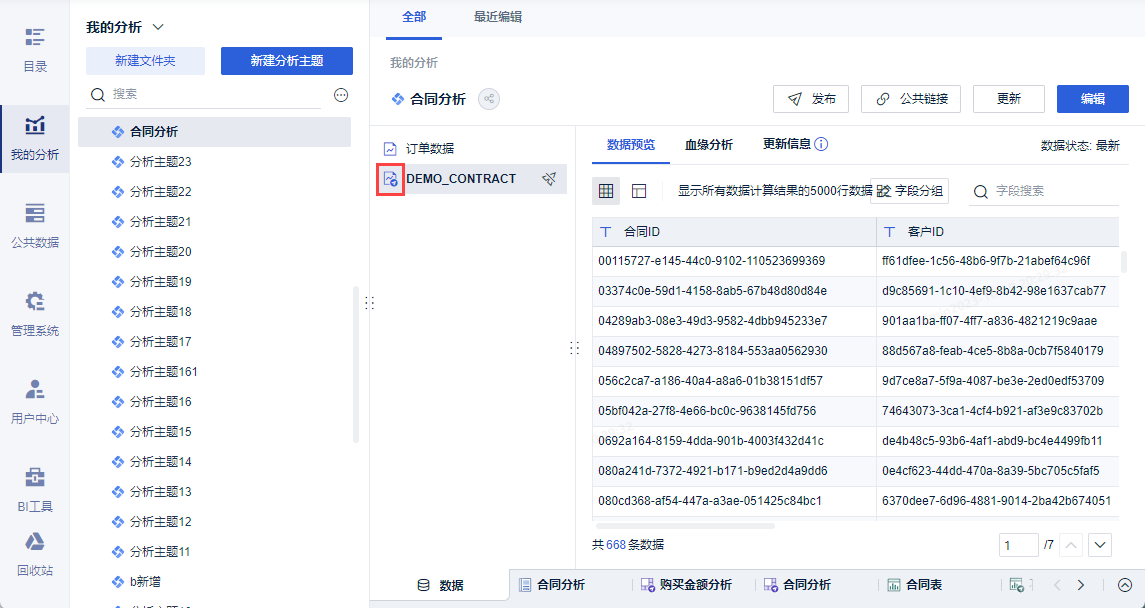Click the 客户ID column header
Image resolution: width=1145 pixels, height=608 pixels.
point(997,231)
